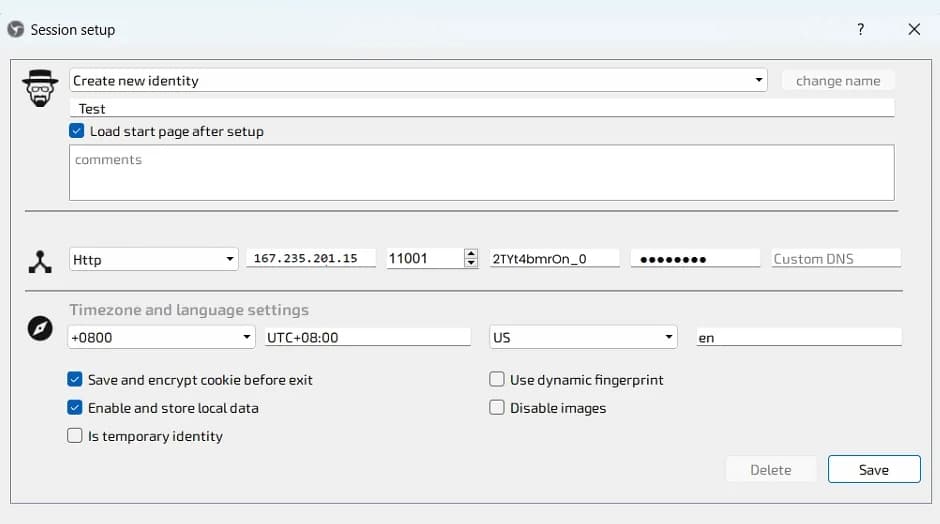Increase the proxy port with up arrow

coord(471,254)
